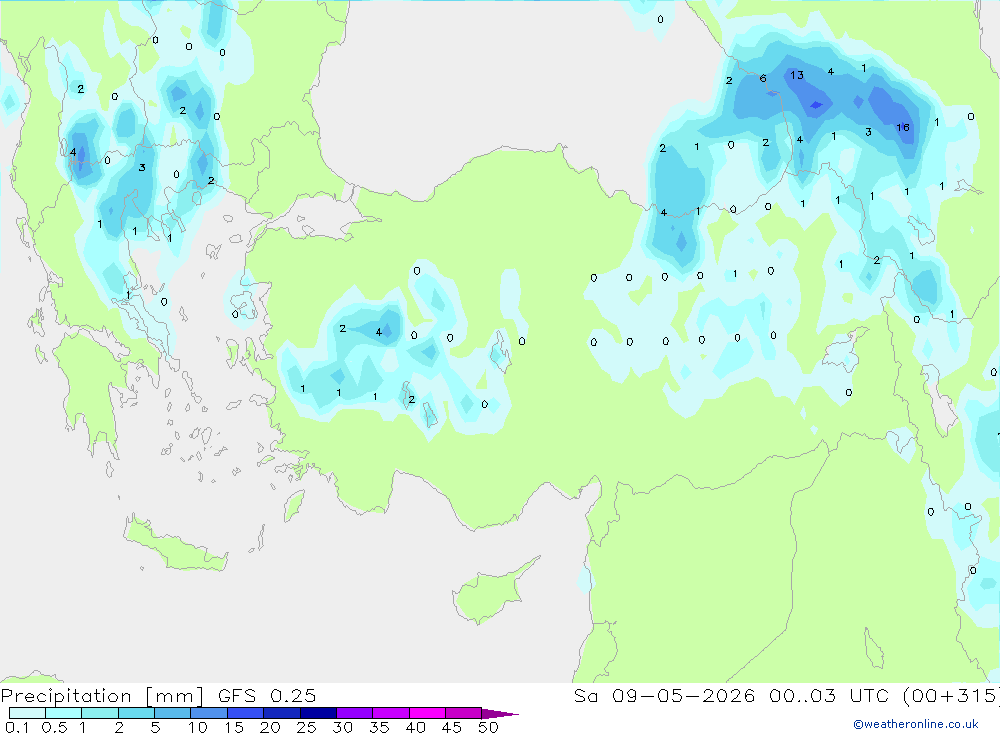The image size is (1000, 733).
Task: Click the "40" legend scale label
Action: point(415,727)
